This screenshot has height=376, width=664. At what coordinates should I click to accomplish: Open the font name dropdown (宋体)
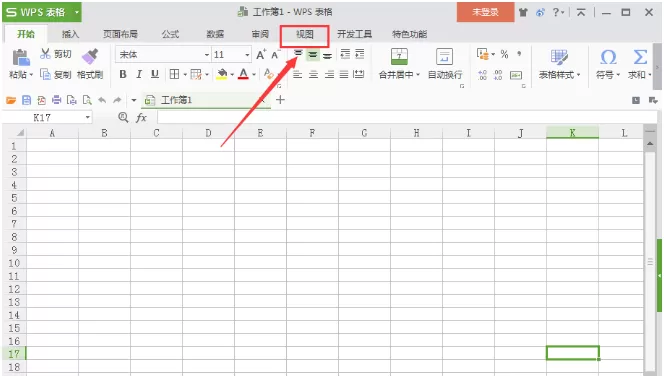[207, 55]
